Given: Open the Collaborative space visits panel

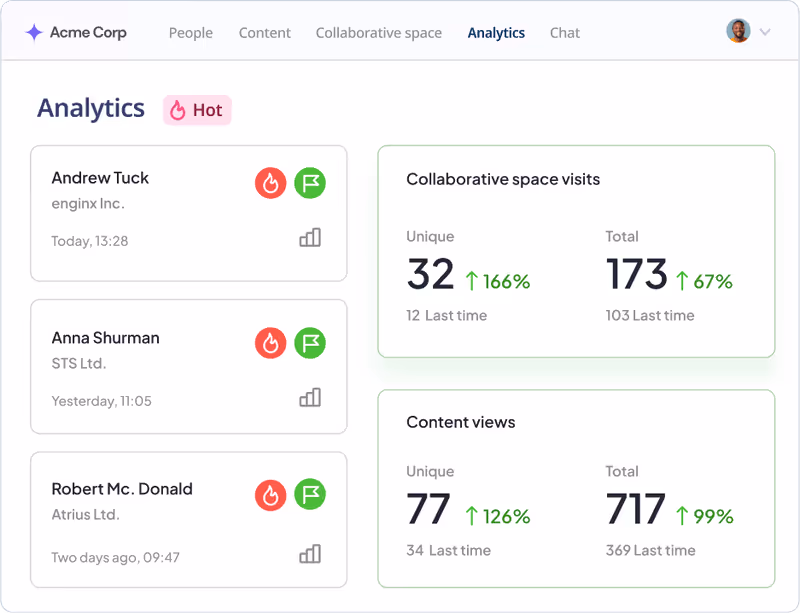Looking at the screenshot, I should coord(577,250).
